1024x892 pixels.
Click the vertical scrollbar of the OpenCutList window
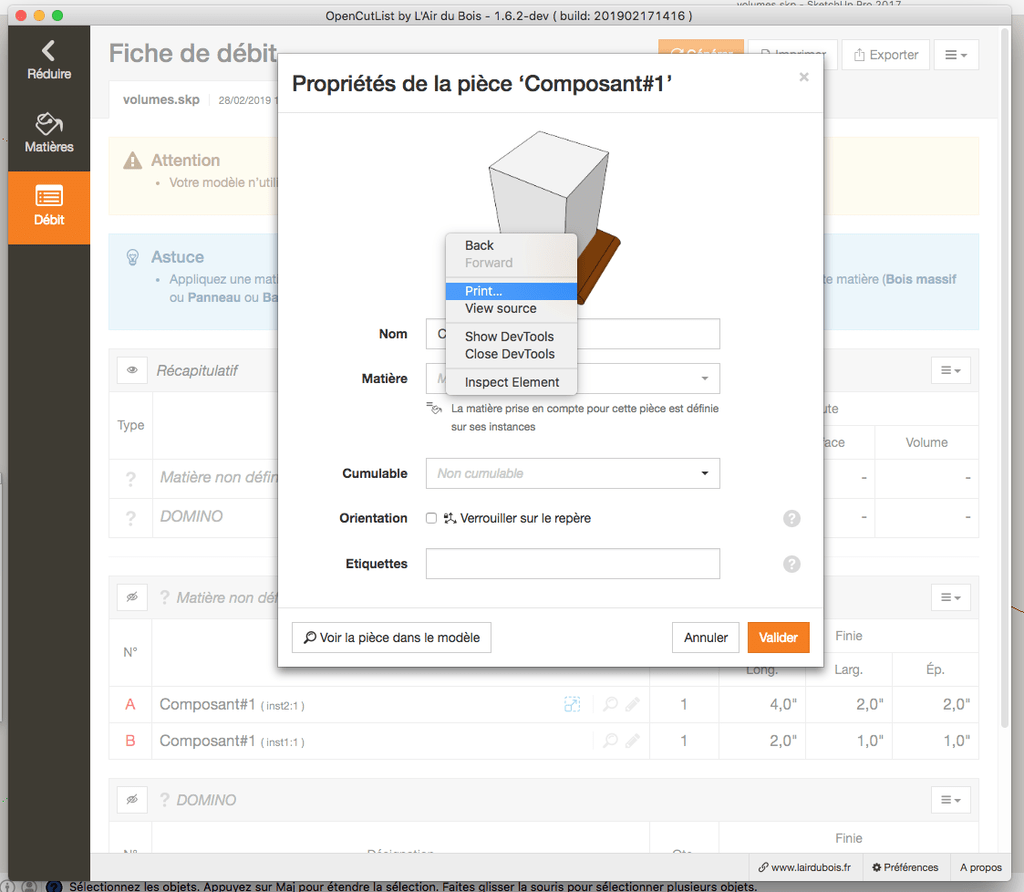pos(1005,379)
